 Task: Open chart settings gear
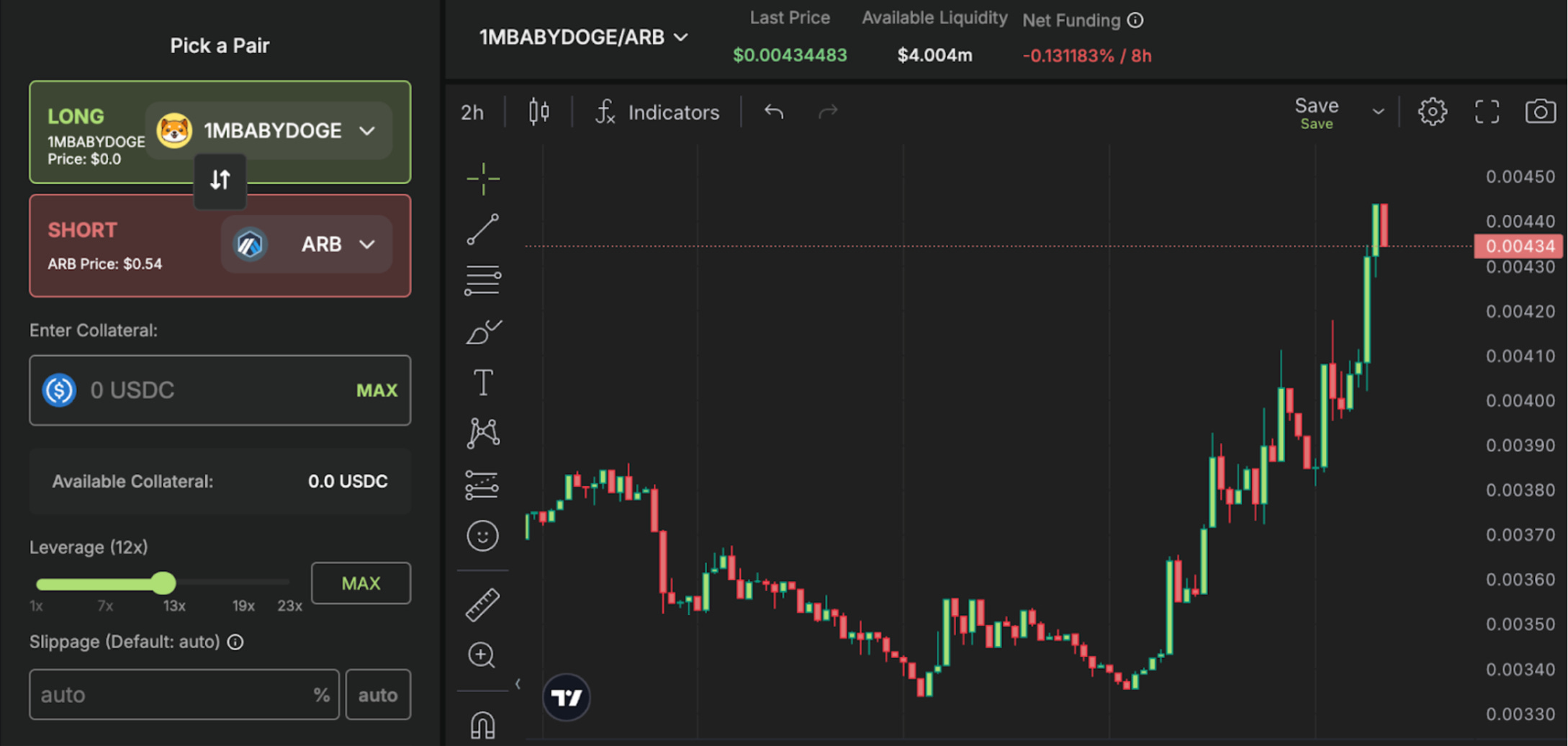(1432, 112)
